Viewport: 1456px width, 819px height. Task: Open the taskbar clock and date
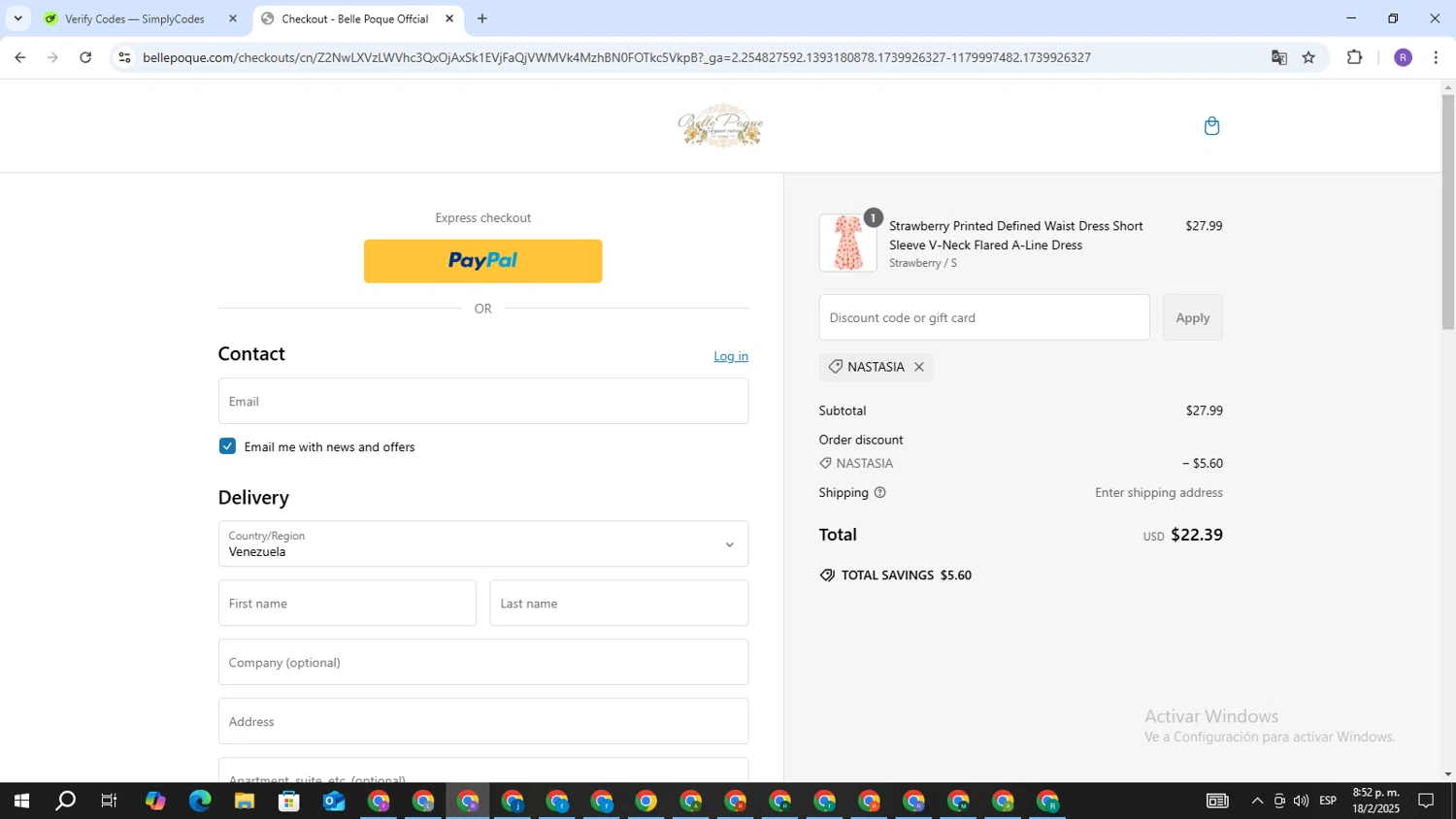1375,801
